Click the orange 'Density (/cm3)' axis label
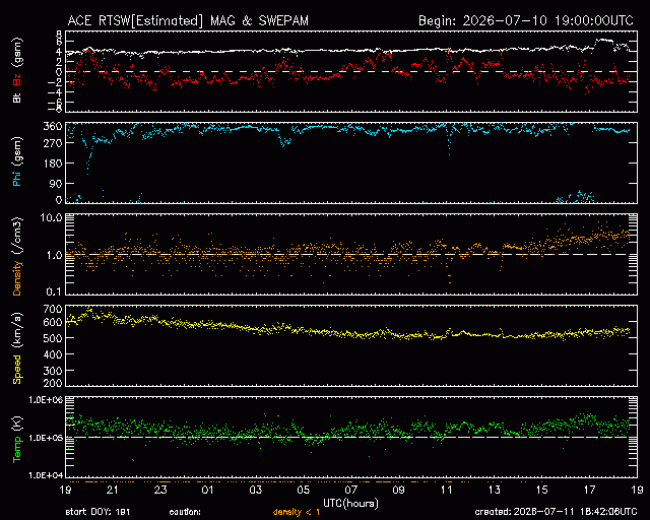 tap(17, 256)
